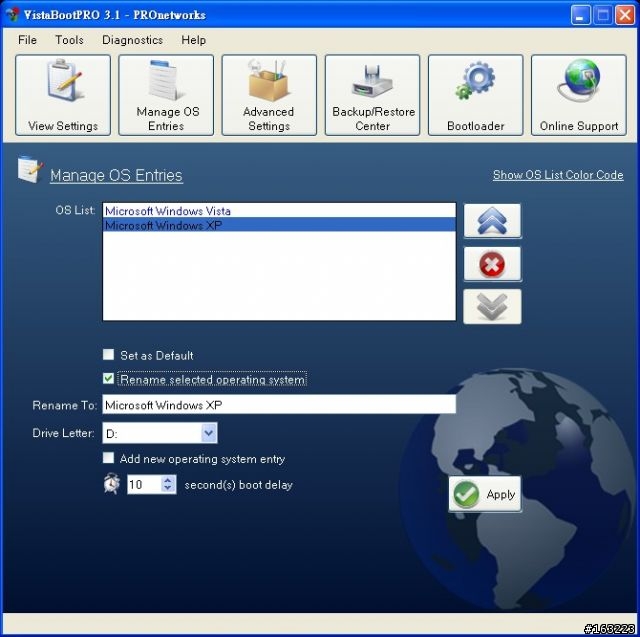Open the Help menu
This screenshot has width=640, height=637.
pyautogui.click(x=193, y=40)
